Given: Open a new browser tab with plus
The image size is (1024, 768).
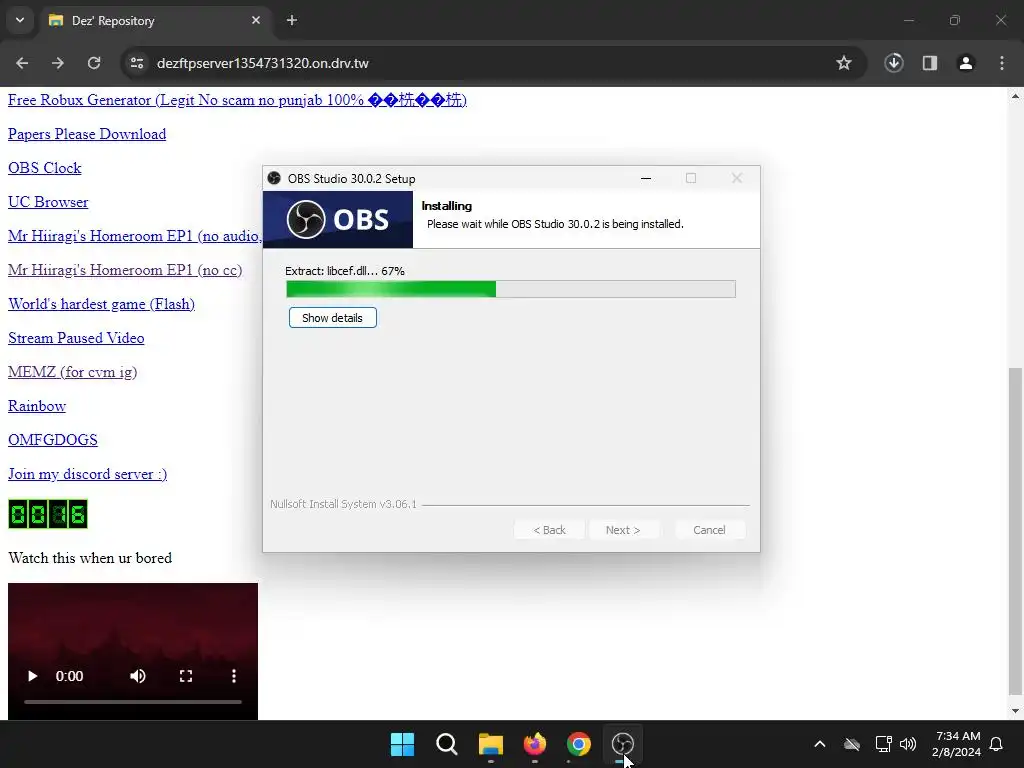Looking at the screenshot, I should click(292, 20).
